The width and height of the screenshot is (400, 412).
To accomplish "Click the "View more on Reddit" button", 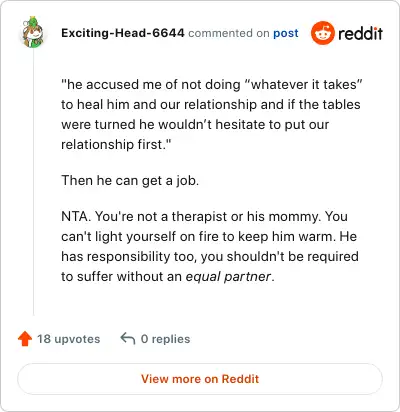I will coord(200,379).
